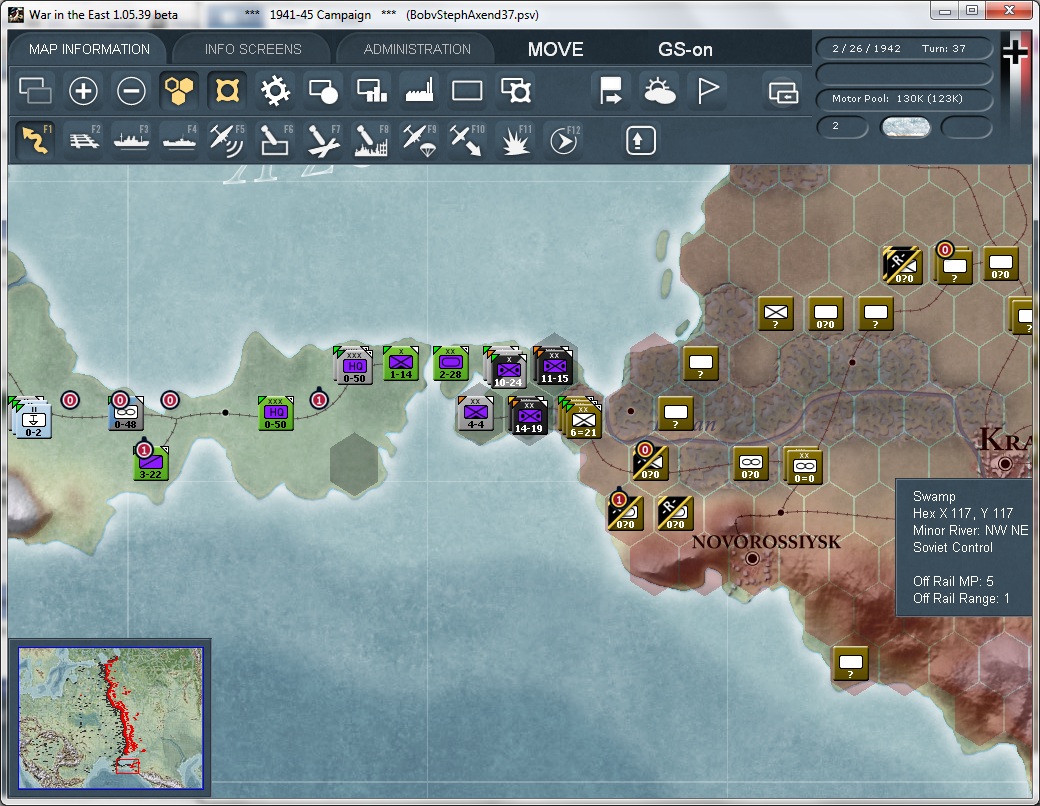
Task: Click the boxed up-arrow icon
Action: 640,140
